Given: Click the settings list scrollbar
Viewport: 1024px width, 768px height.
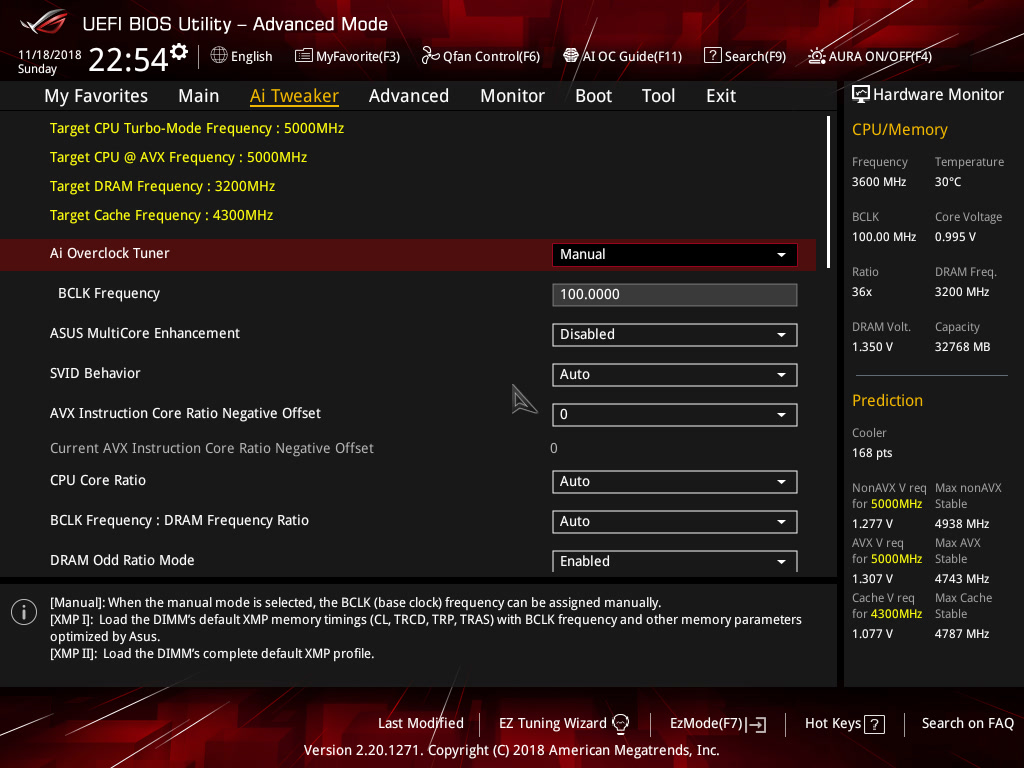Looking at the screenshot, I should coord(828,192).
